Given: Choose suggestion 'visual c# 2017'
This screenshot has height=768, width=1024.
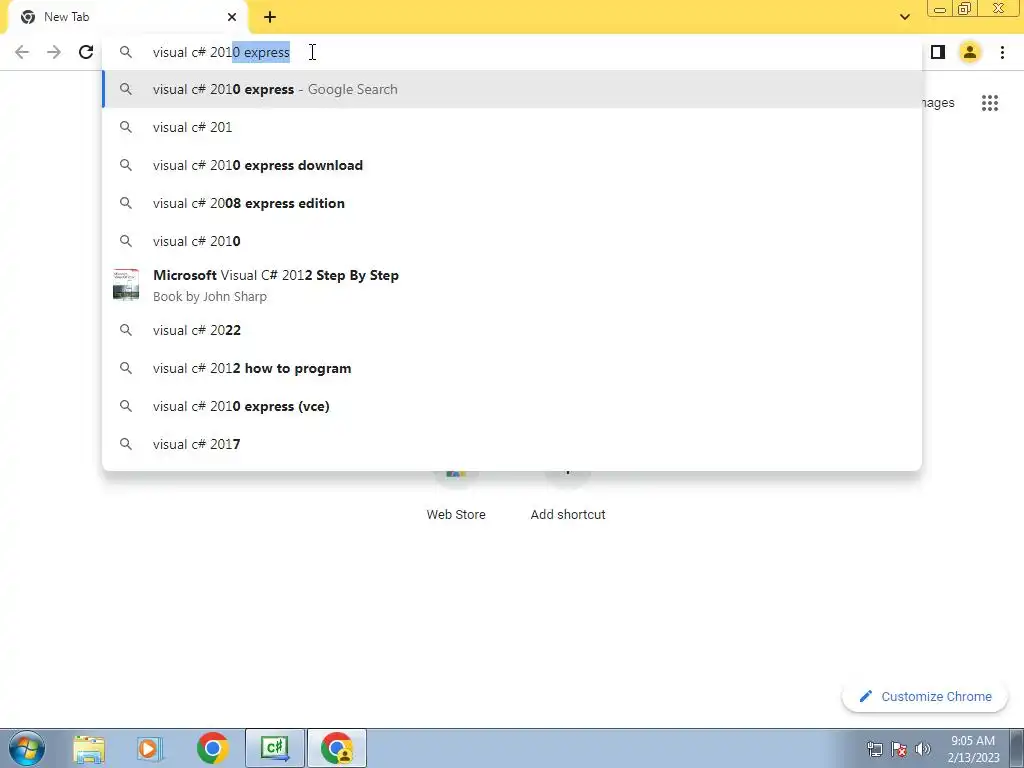Looking at the screenshot, I should (512, 444).
